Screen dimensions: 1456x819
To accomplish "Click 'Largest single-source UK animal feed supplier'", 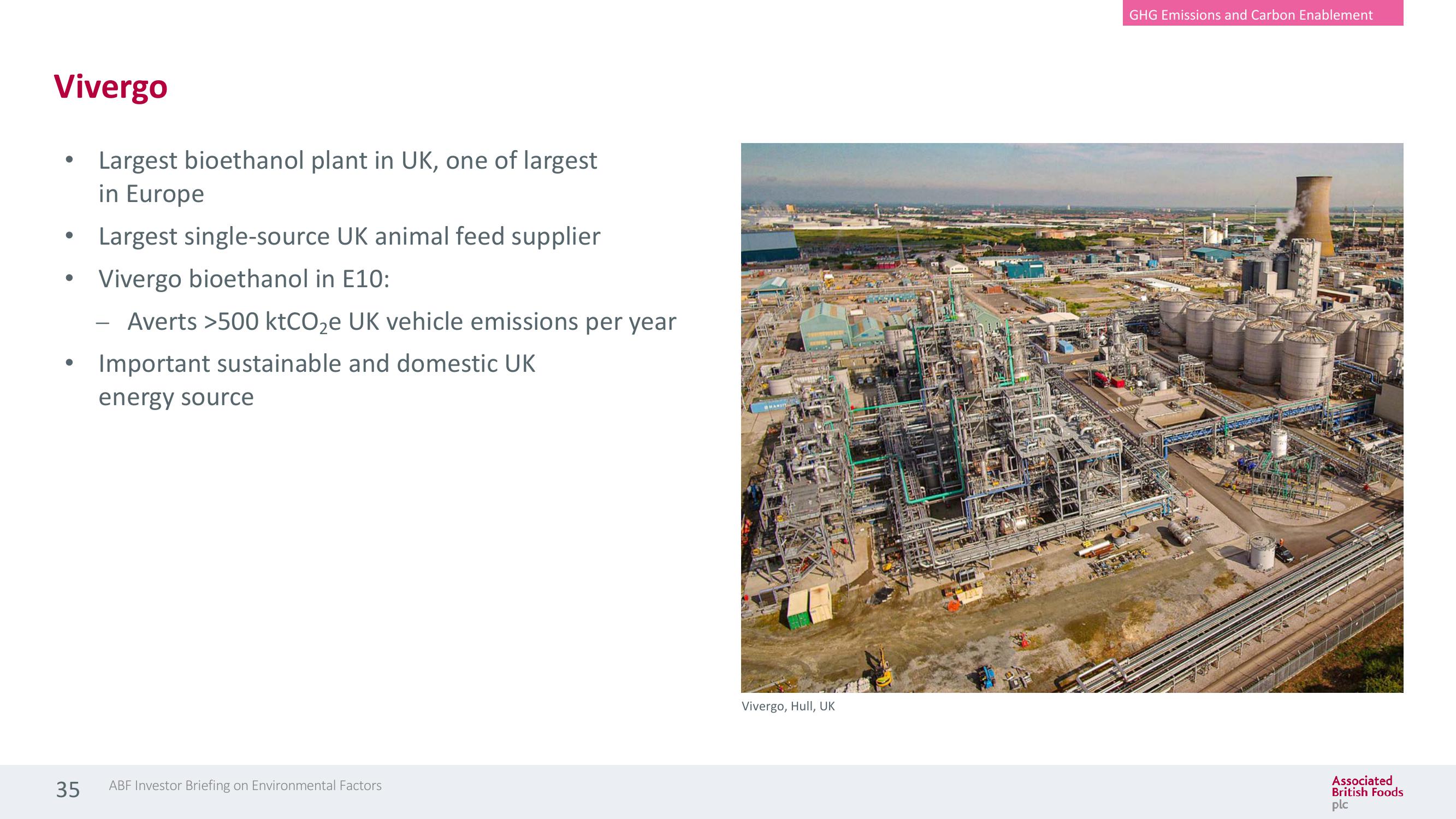I will point(350,236).
